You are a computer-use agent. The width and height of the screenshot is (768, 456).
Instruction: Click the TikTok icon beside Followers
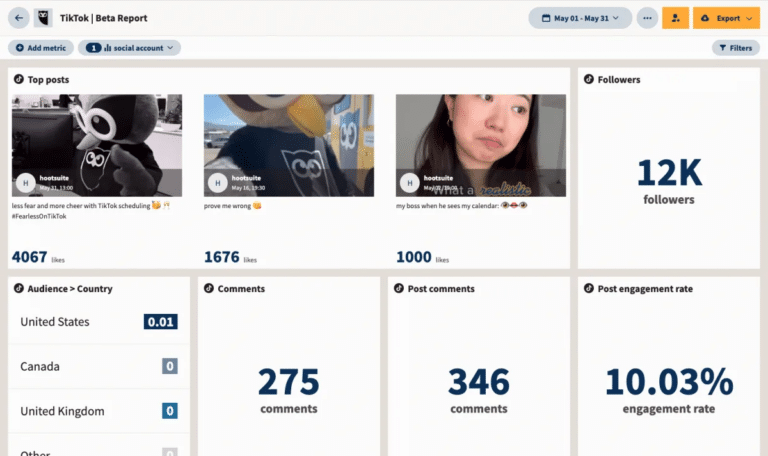click(589, 79)
